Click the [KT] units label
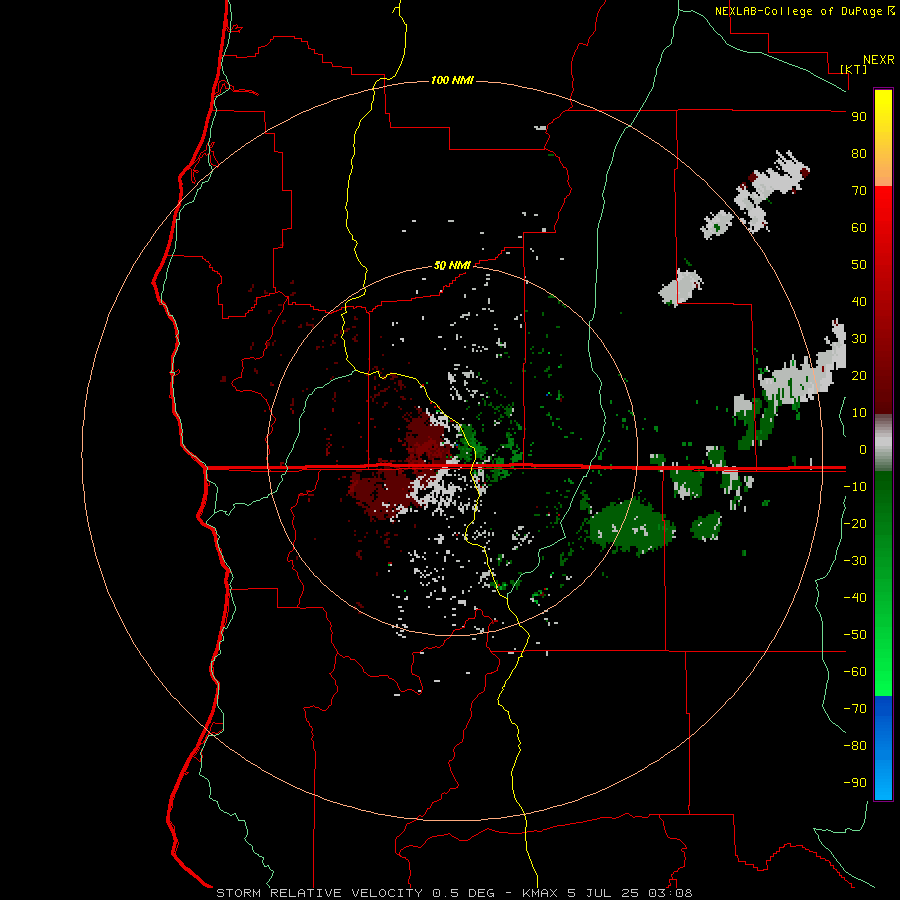This screenshot has height=900, width=900. coord(854,69)
